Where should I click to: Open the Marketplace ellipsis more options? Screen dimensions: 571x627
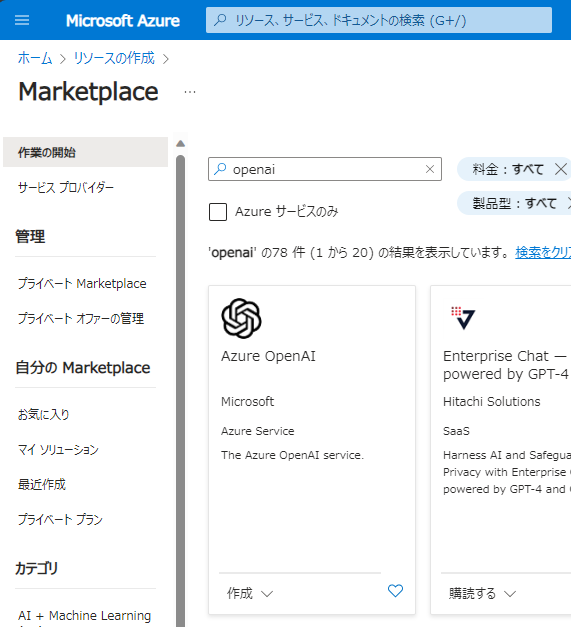point(190,92)
